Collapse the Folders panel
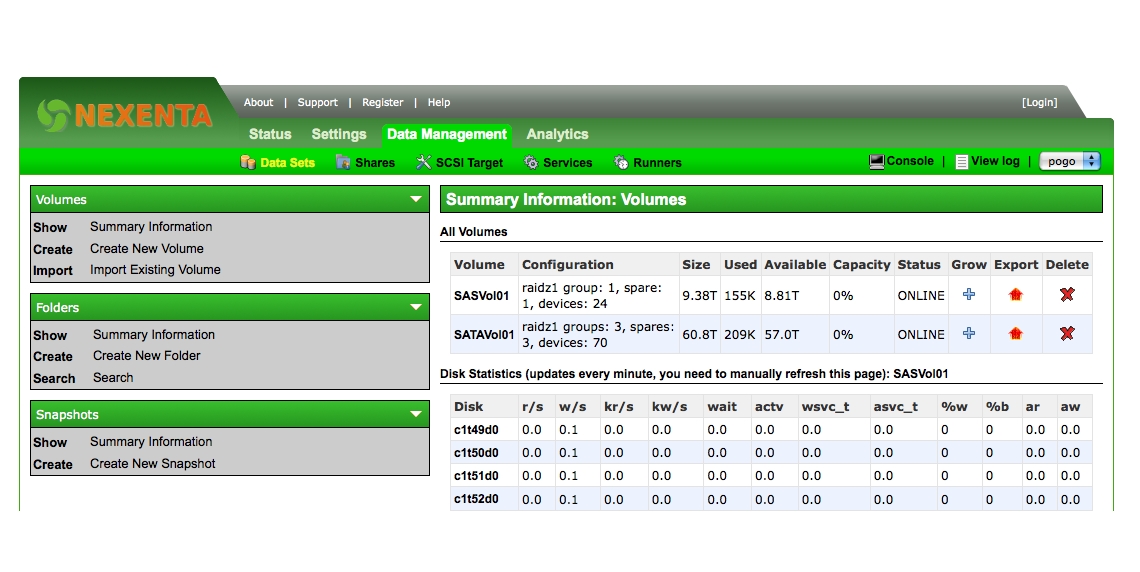The image size is (1140, 572). click(416, 307)
